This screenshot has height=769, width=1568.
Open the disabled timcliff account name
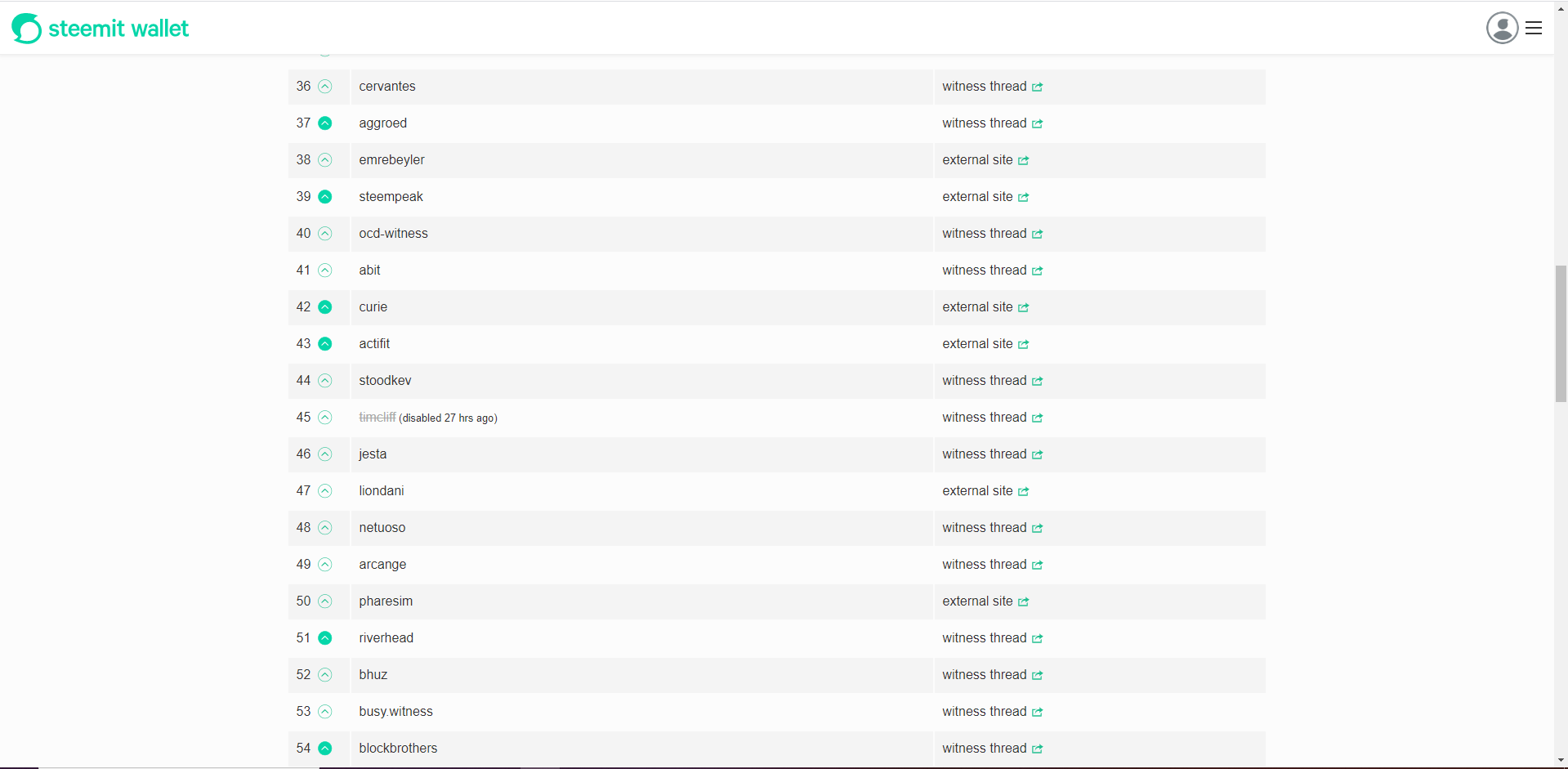pos(377,418)
